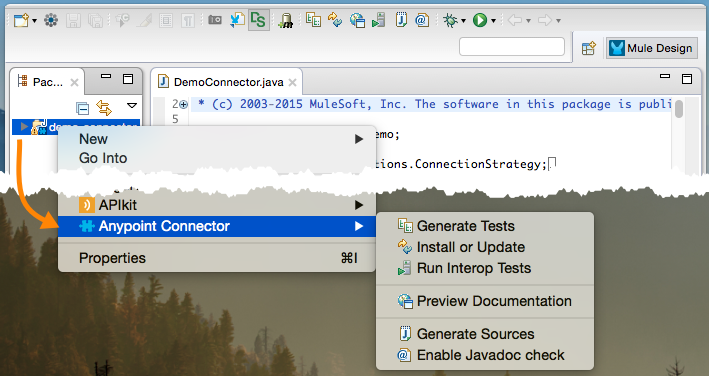This screenshot has height=376, width=709.
Task: Choose Go Into from the context menu
Action: [x=217, y=158]
